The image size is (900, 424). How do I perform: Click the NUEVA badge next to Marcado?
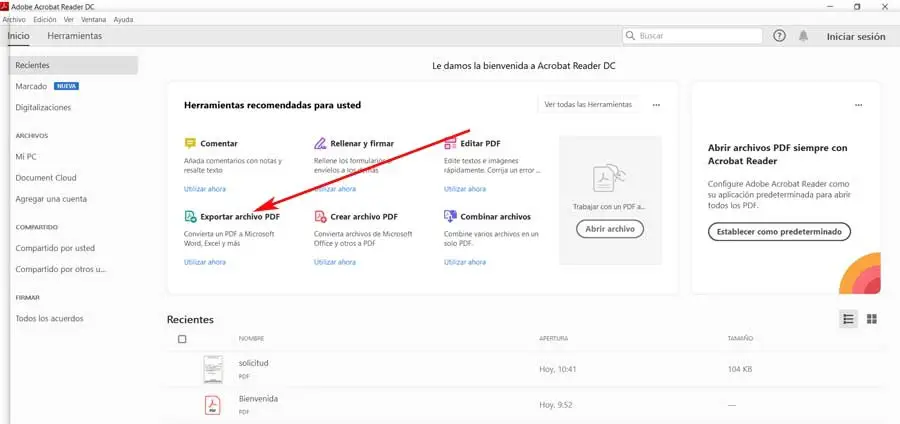tap(67, 86)
